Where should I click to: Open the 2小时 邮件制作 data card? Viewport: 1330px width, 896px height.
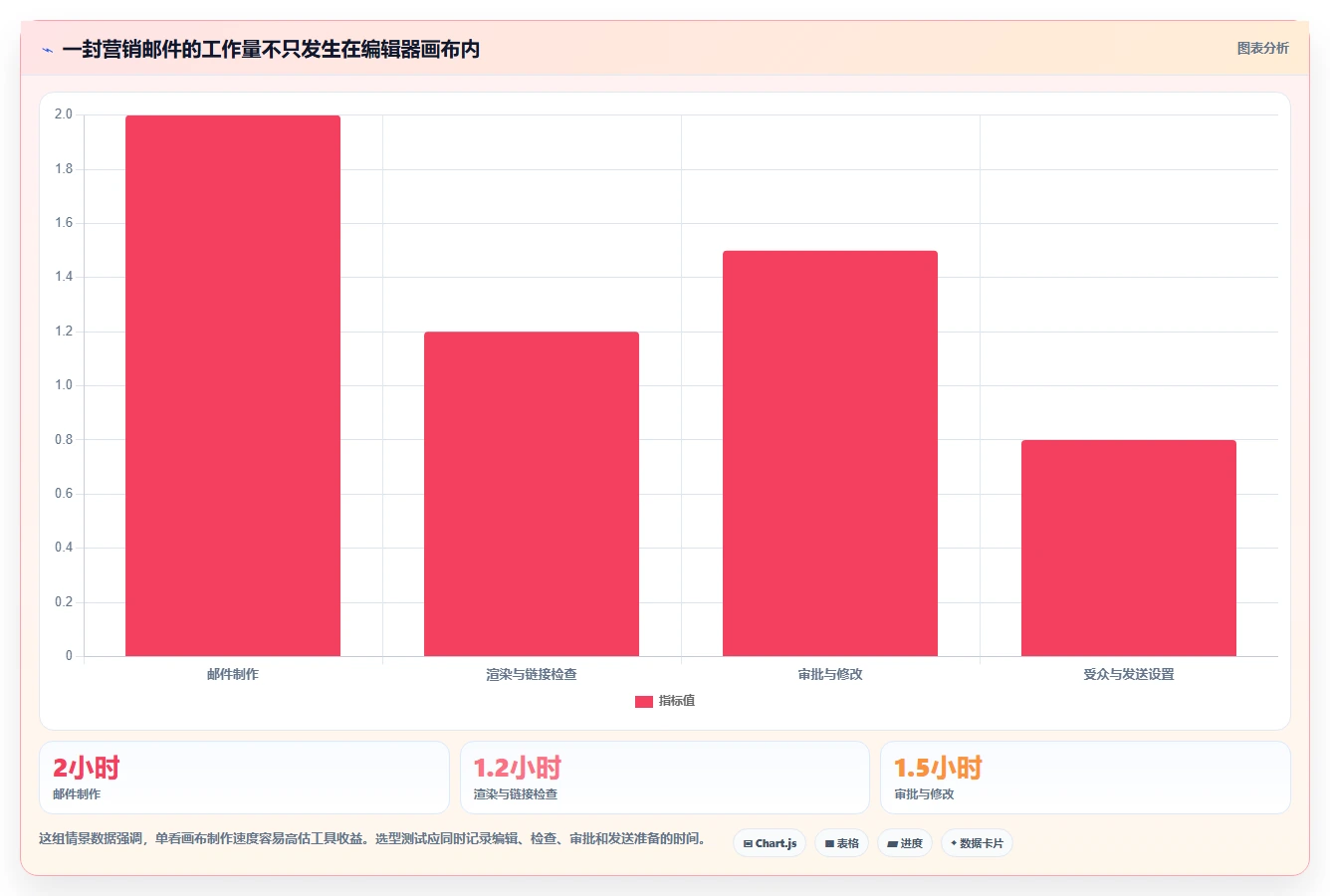pos(244,778)
